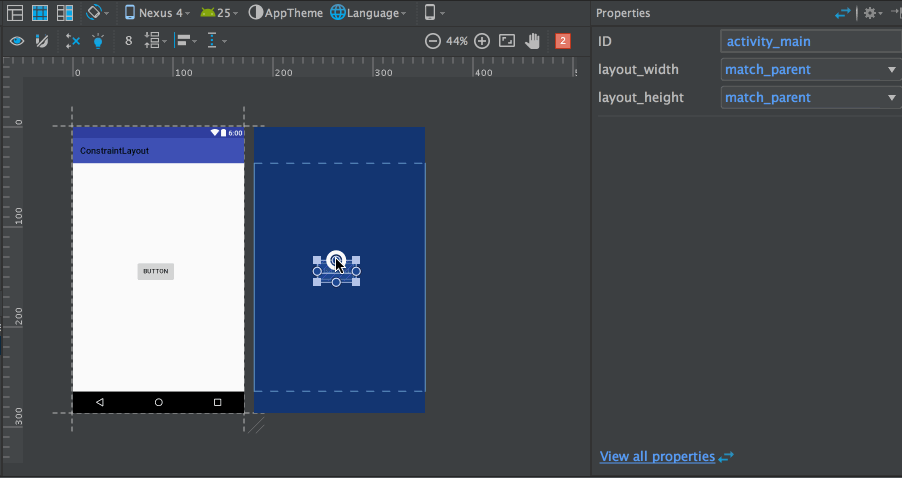Switch to Design view mode icon

pos(14,13)
